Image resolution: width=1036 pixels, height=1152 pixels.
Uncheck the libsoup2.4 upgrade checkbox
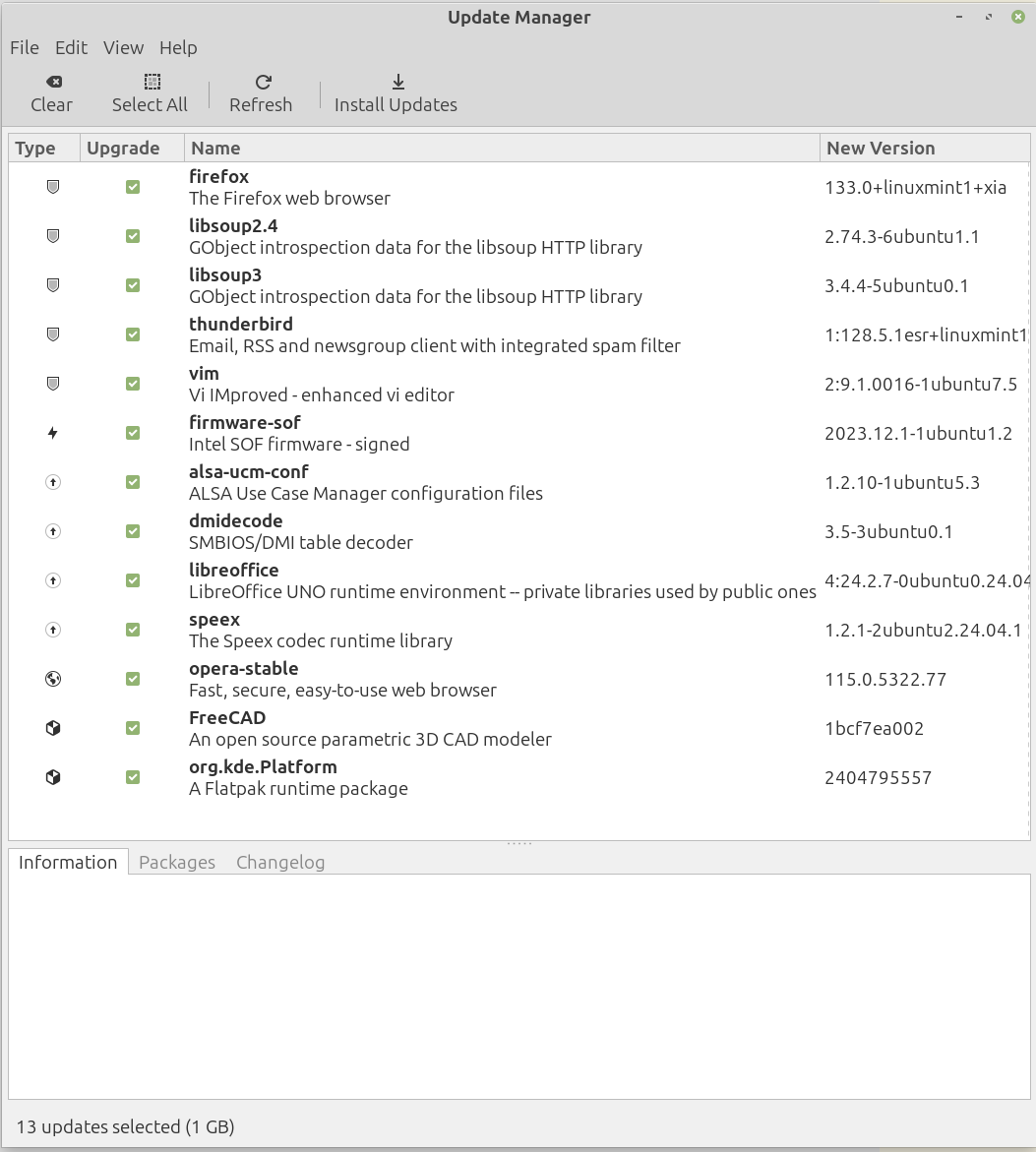click(132, 236)
